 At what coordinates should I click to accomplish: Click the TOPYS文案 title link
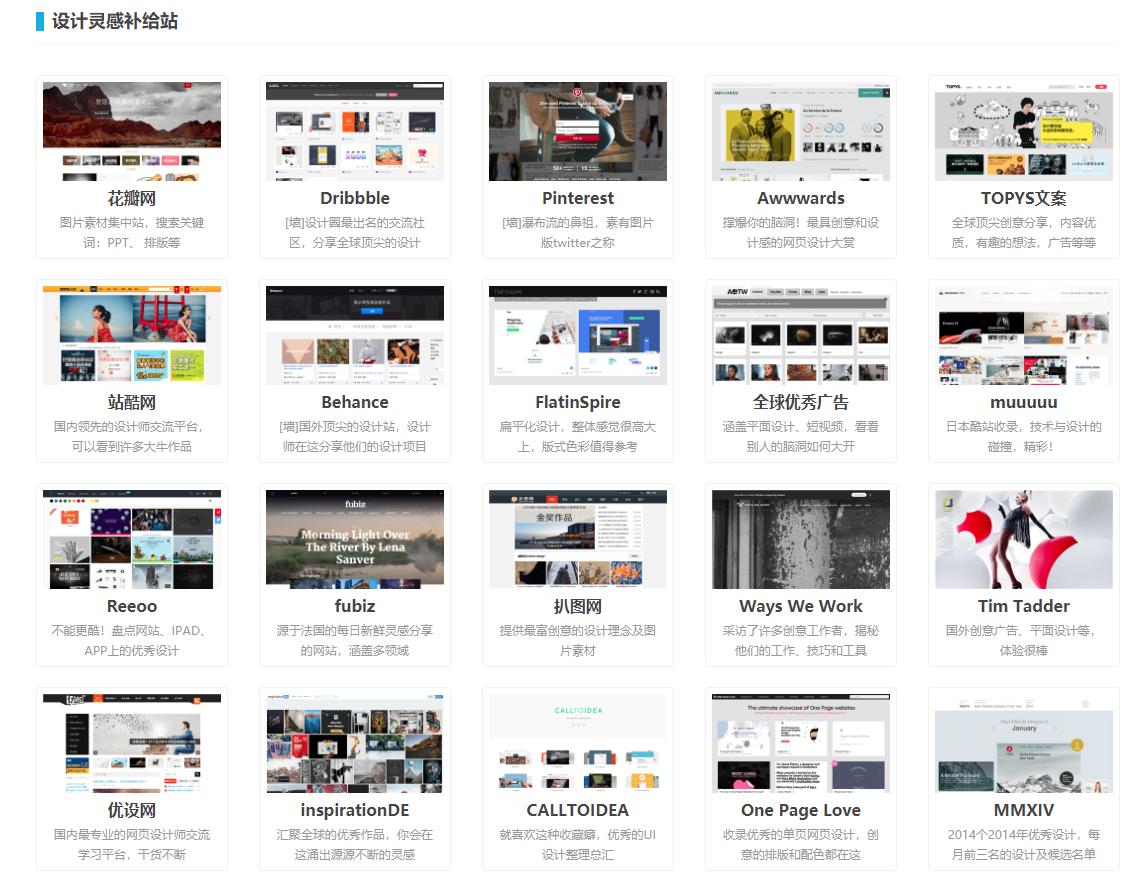coord(1024,198)
